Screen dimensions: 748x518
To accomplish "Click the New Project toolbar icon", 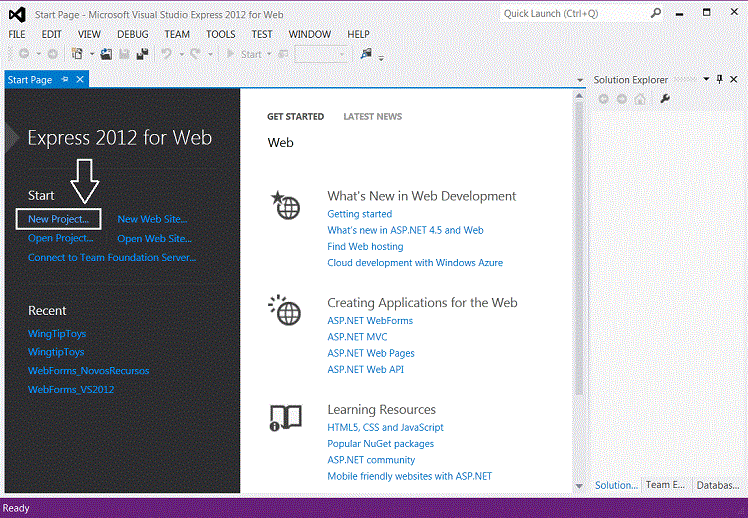I will click(x=77, y=54).
